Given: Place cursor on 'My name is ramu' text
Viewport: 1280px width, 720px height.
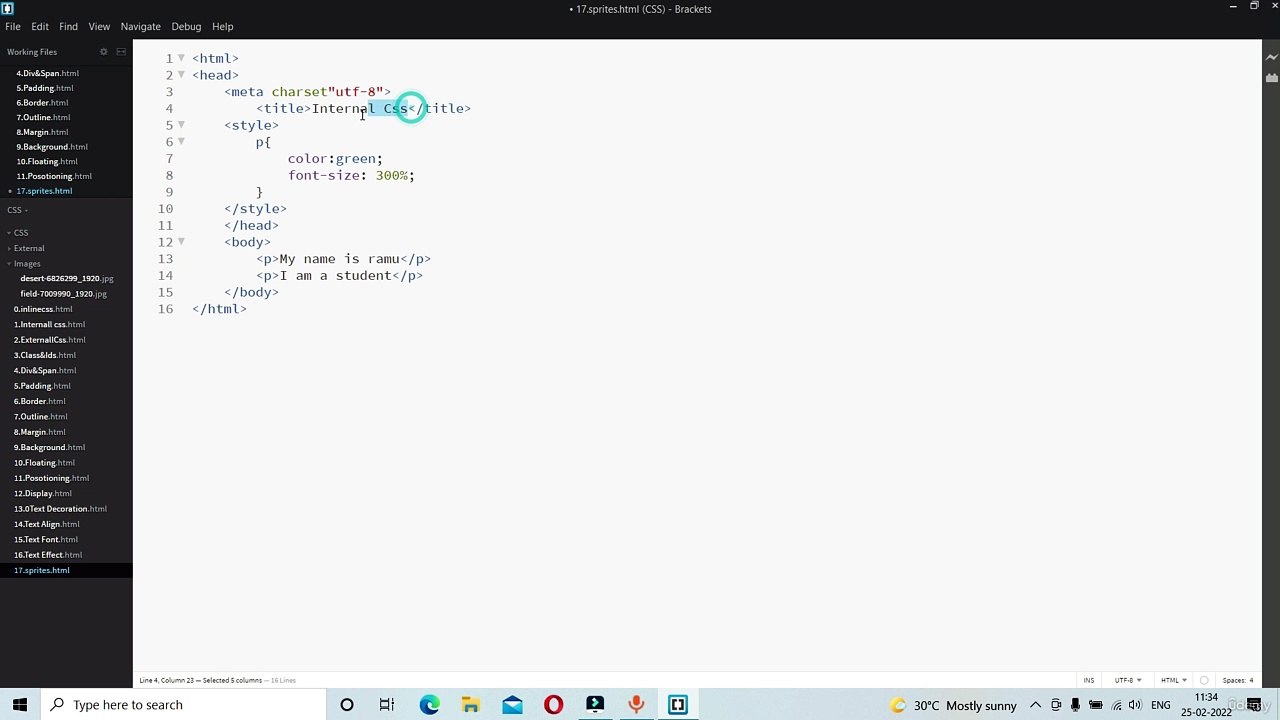Looking at the screenshot, I should (339, 259).
